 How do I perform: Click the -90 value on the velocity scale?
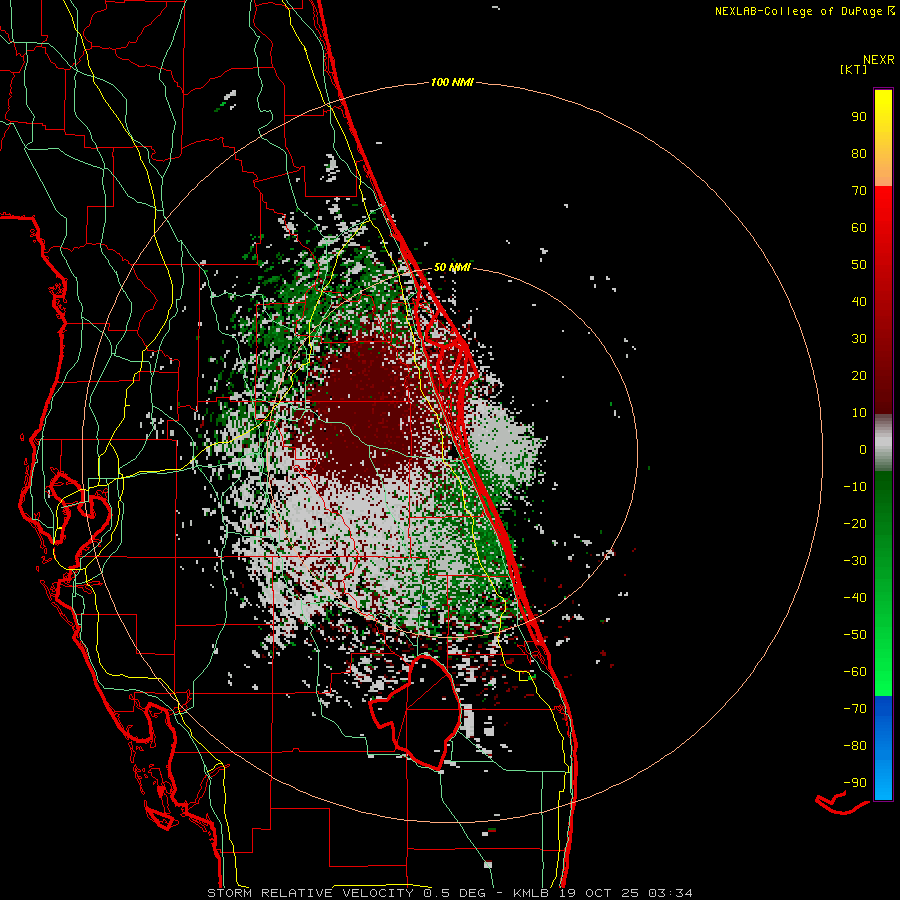855,783
